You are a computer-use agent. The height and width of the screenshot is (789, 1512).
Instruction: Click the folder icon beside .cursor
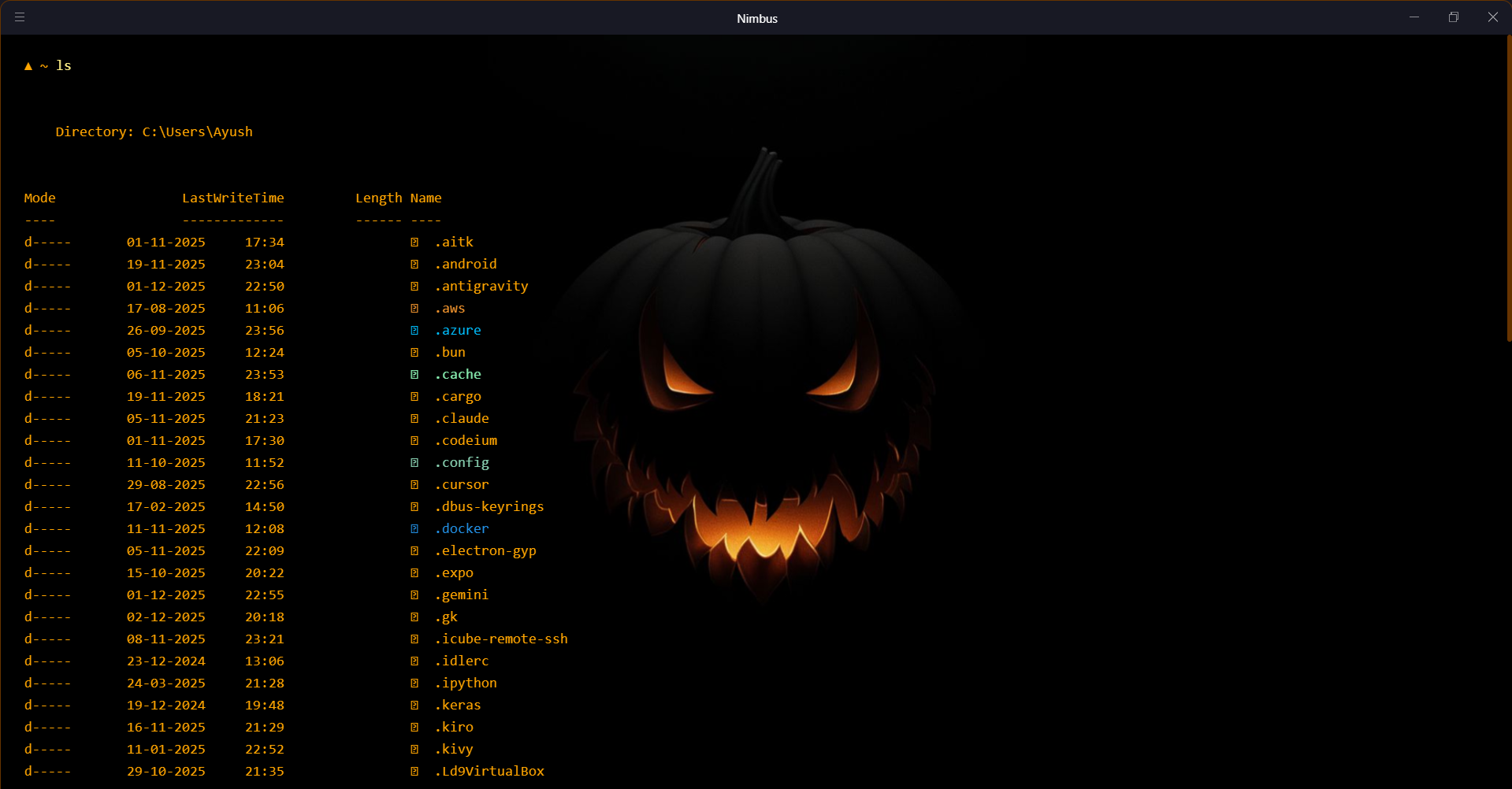point(414,485)
